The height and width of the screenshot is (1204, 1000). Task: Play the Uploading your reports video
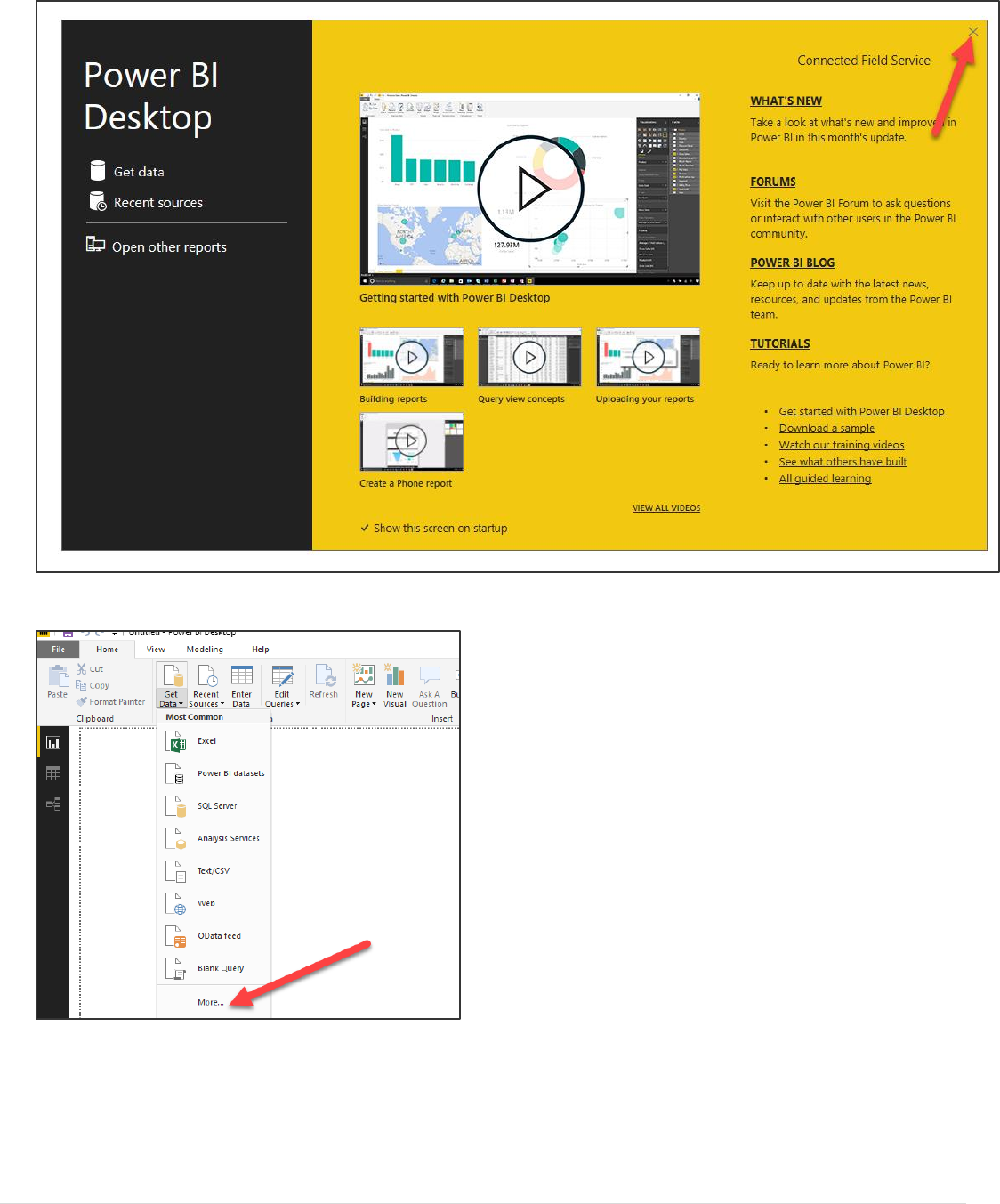point(648,357)
